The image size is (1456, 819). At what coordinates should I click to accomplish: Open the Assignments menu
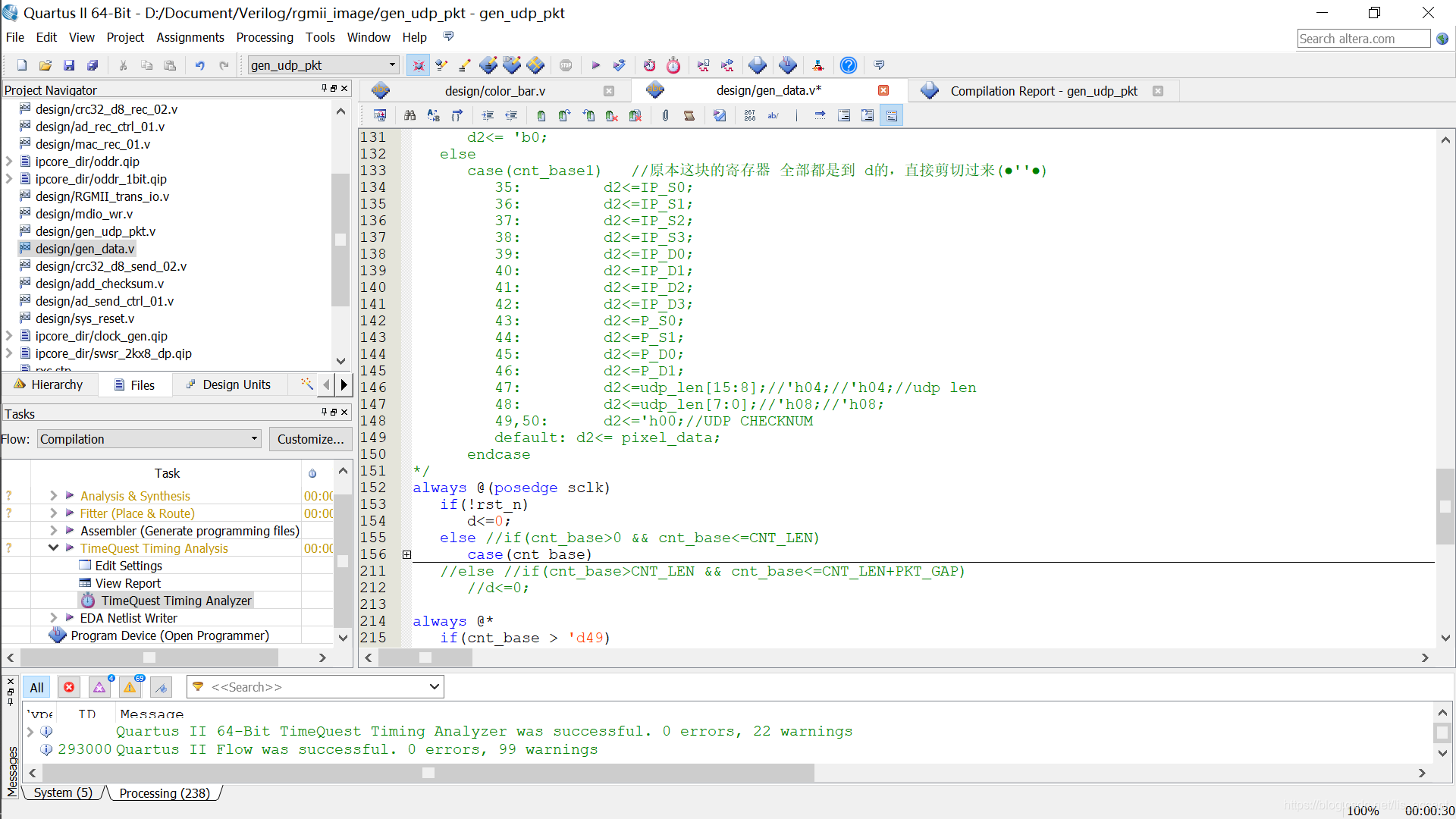190,38
